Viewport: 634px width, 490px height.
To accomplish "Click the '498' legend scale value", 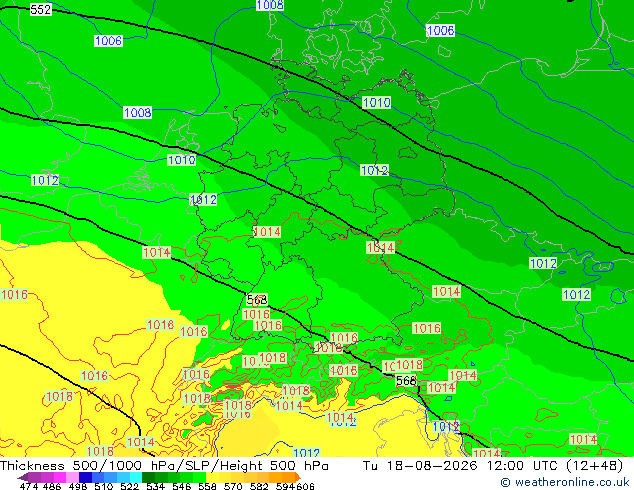I will tap(78, 486).
